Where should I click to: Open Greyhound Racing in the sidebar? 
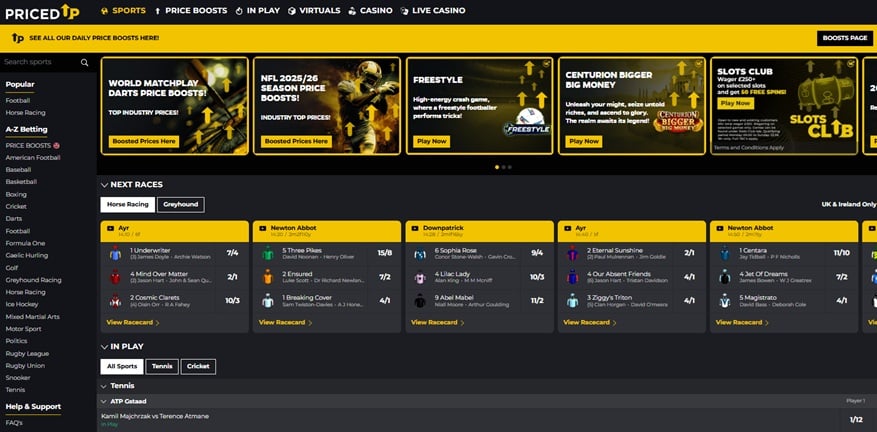34,280
